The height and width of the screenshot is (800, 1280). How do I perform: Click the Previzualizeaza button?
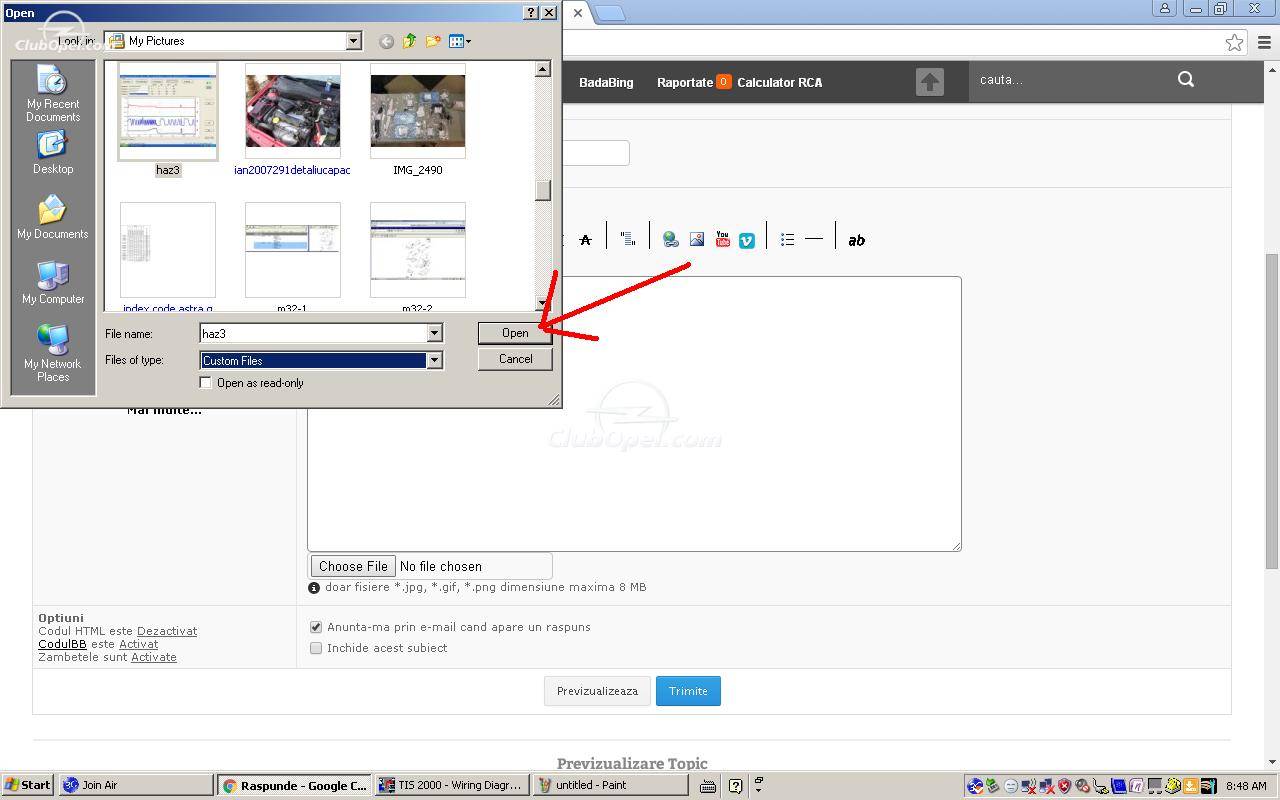597,691
